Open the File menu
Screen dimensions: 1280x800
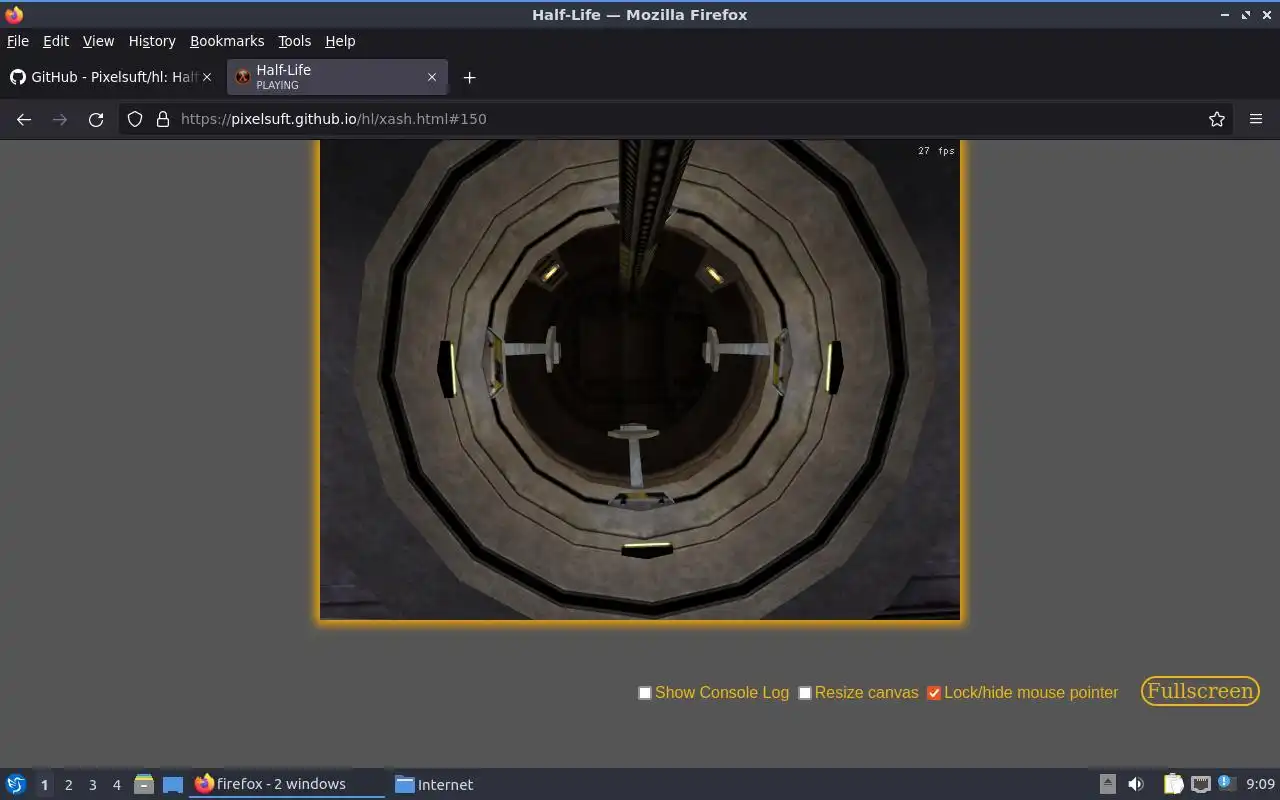(18, 41)
